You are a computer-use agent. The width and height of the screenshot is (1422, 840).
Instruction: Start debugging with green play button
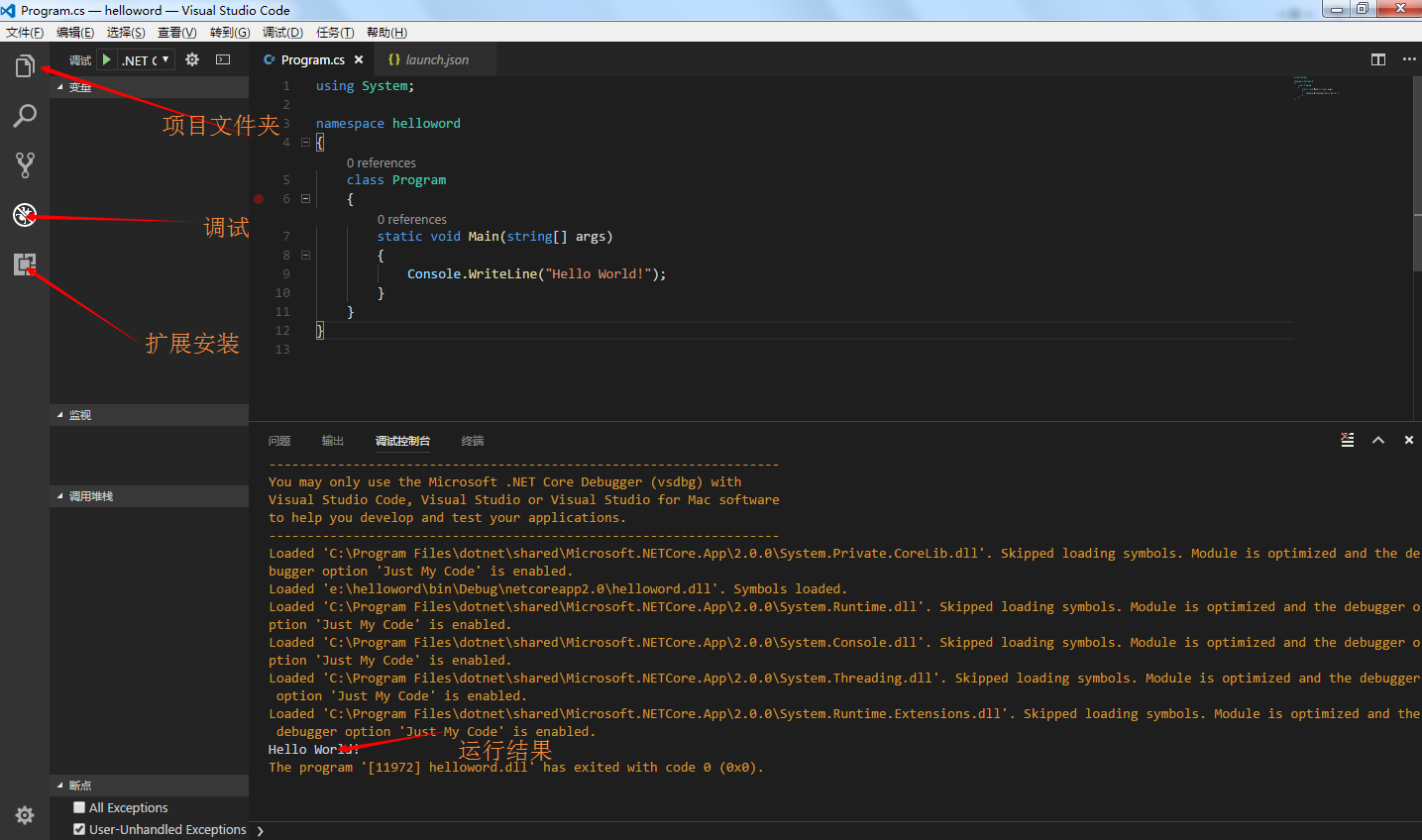point(106,59)
